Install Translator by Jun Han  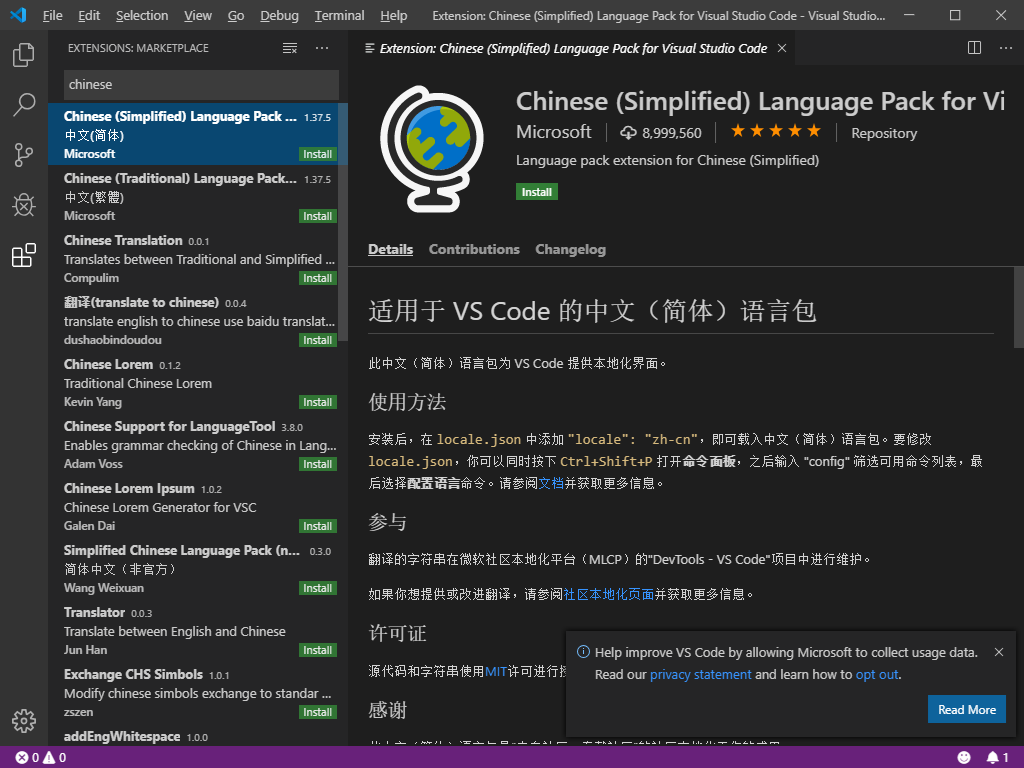317,650
